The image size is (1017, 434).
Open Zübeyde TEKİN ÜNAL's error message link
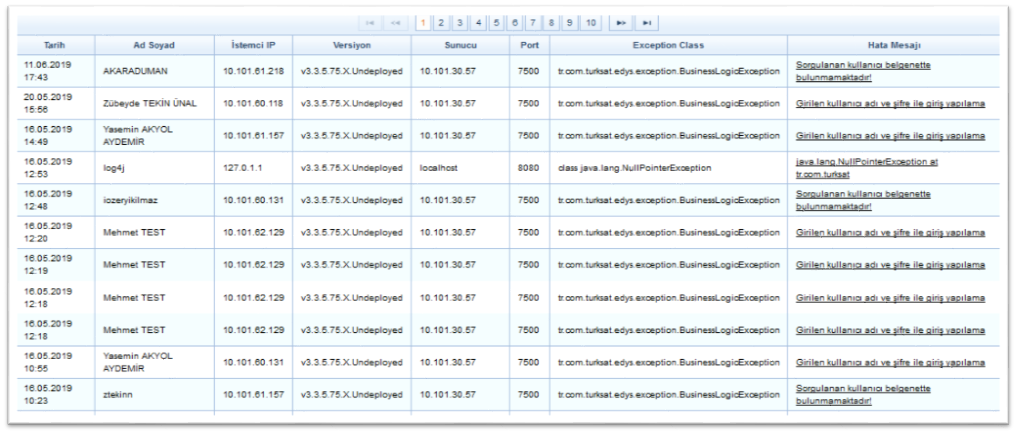click(x=890, y=103)
